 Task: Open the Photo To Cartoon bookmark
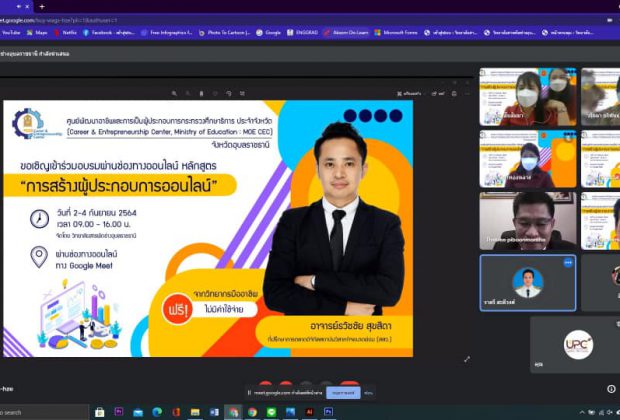pos(225,32)
